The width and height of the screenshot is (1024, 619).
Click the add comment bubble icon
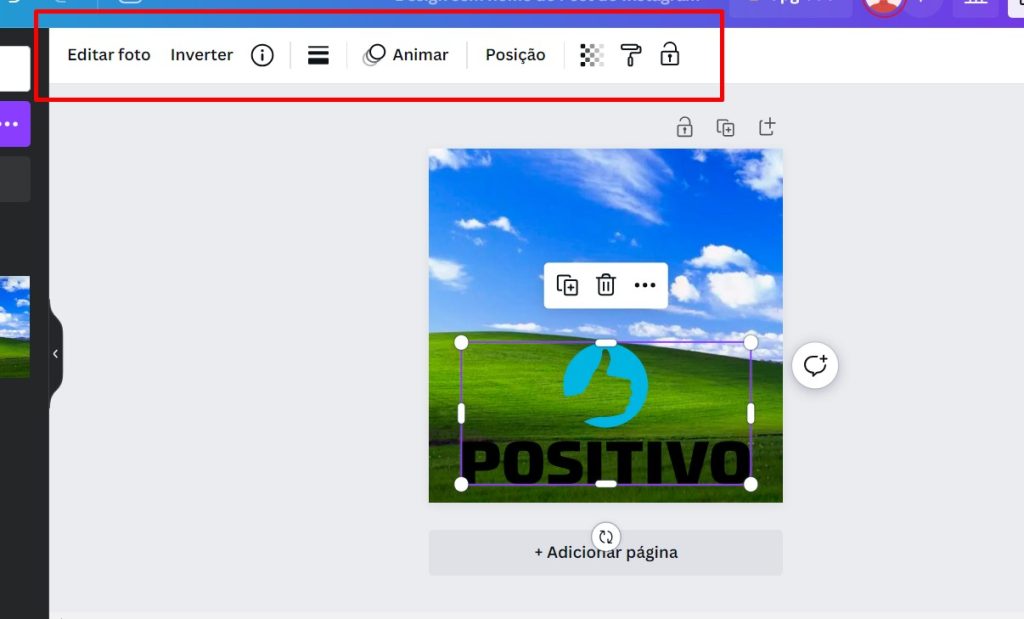pyautogui.click(x=814, y=366)
